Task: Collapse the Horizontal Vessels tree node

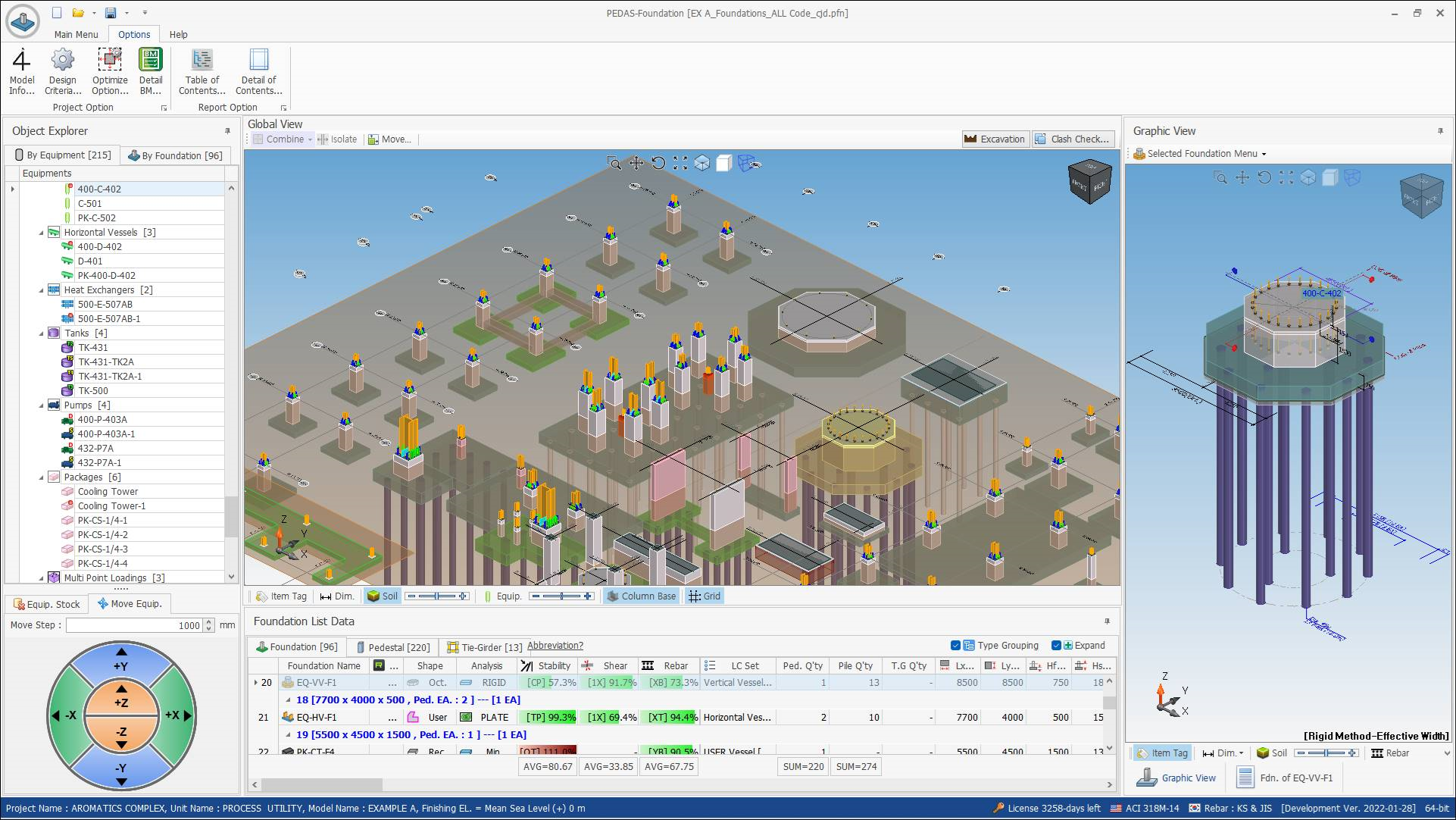Action: pyautogui.click(x=42, y=233)
